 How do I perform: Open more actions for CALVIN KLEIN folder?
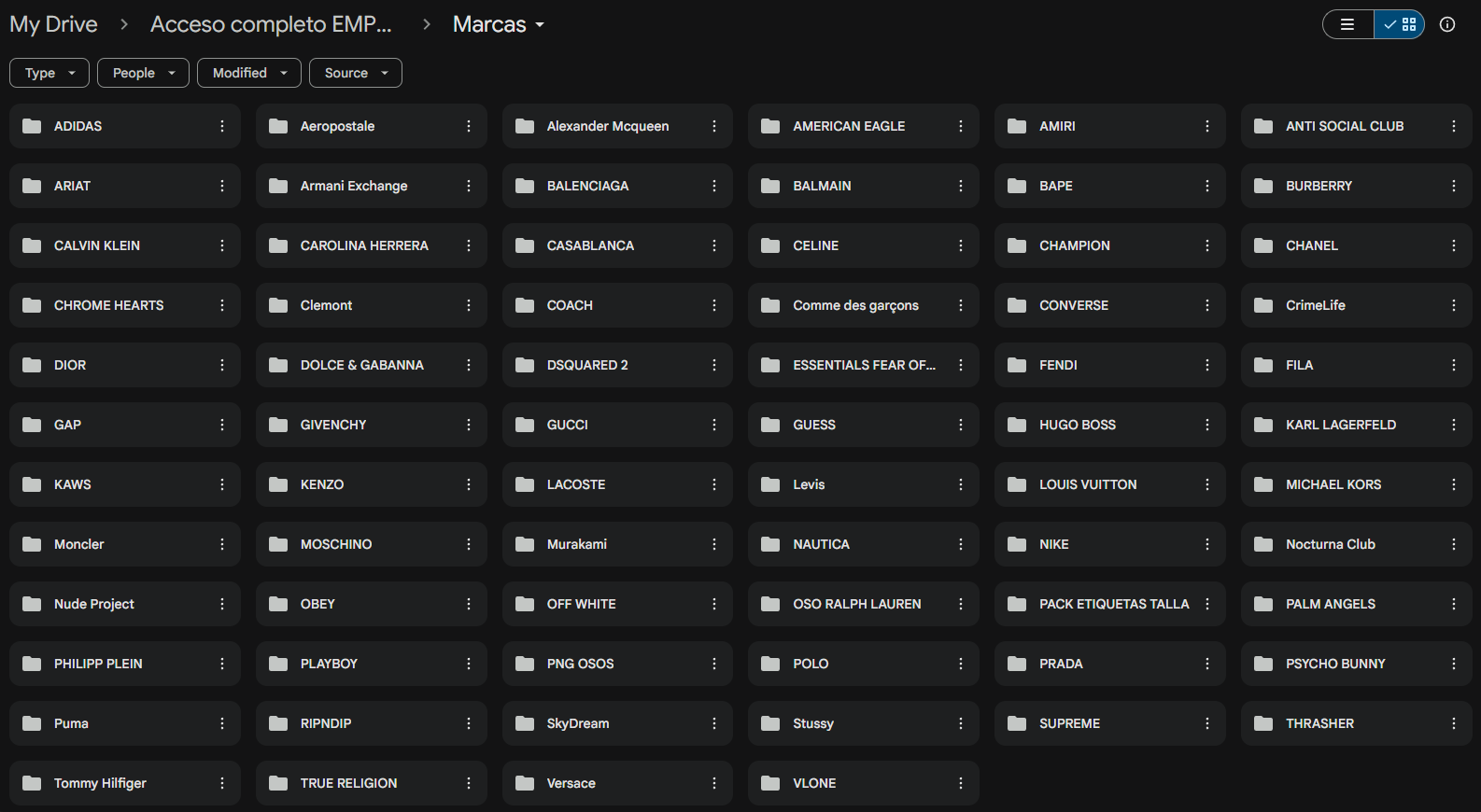[222, 245]
